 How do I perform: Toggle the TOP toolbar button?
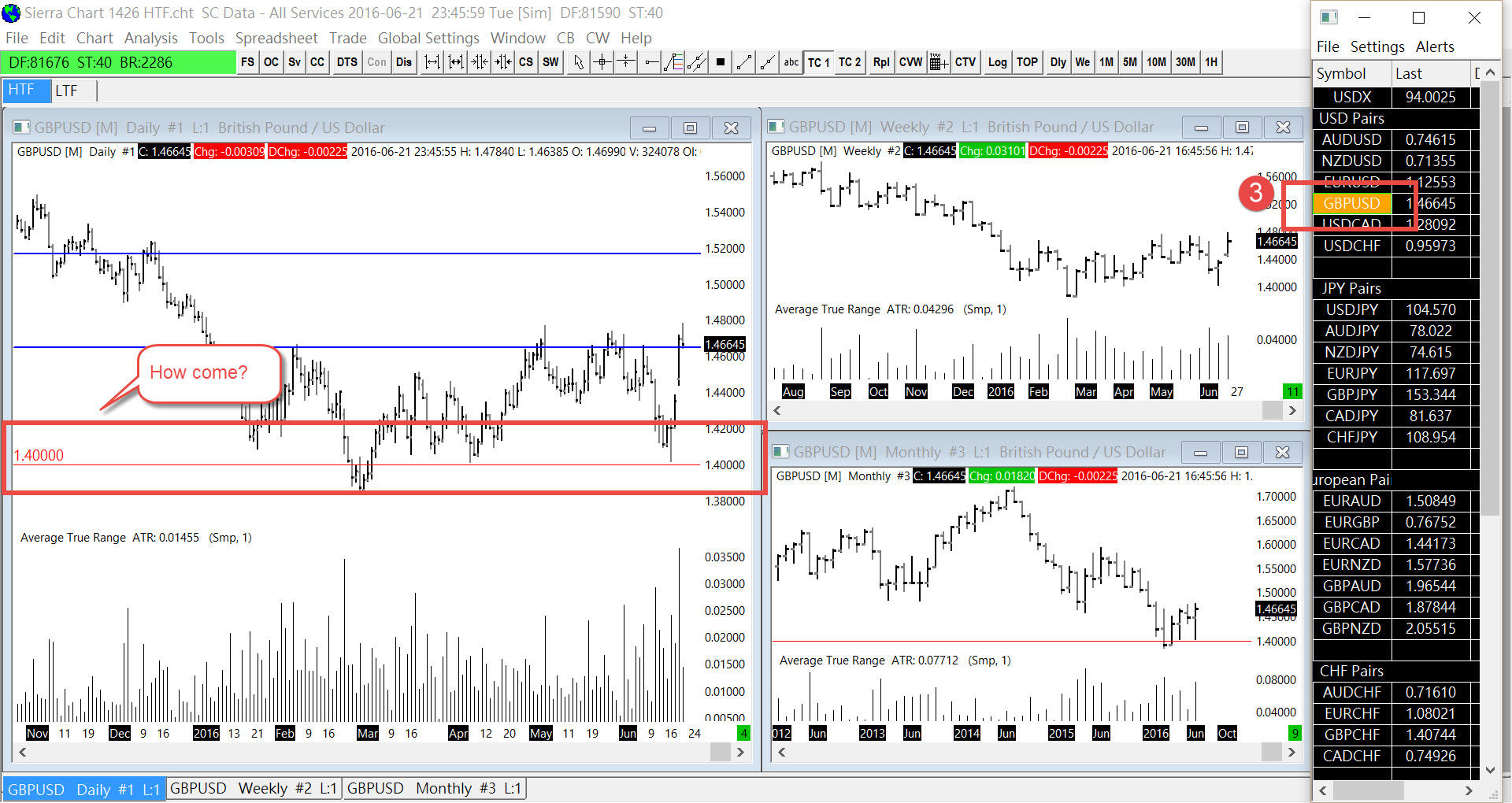tap(1027, 62)
